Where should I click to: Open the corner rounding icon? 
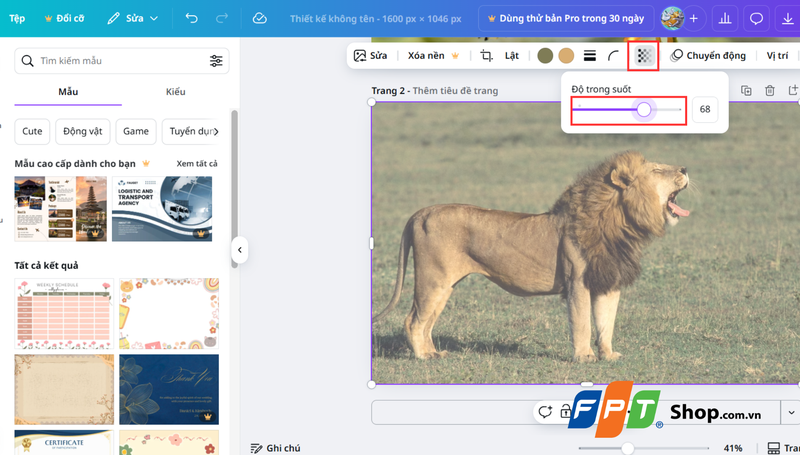click(x=614, y=56)
